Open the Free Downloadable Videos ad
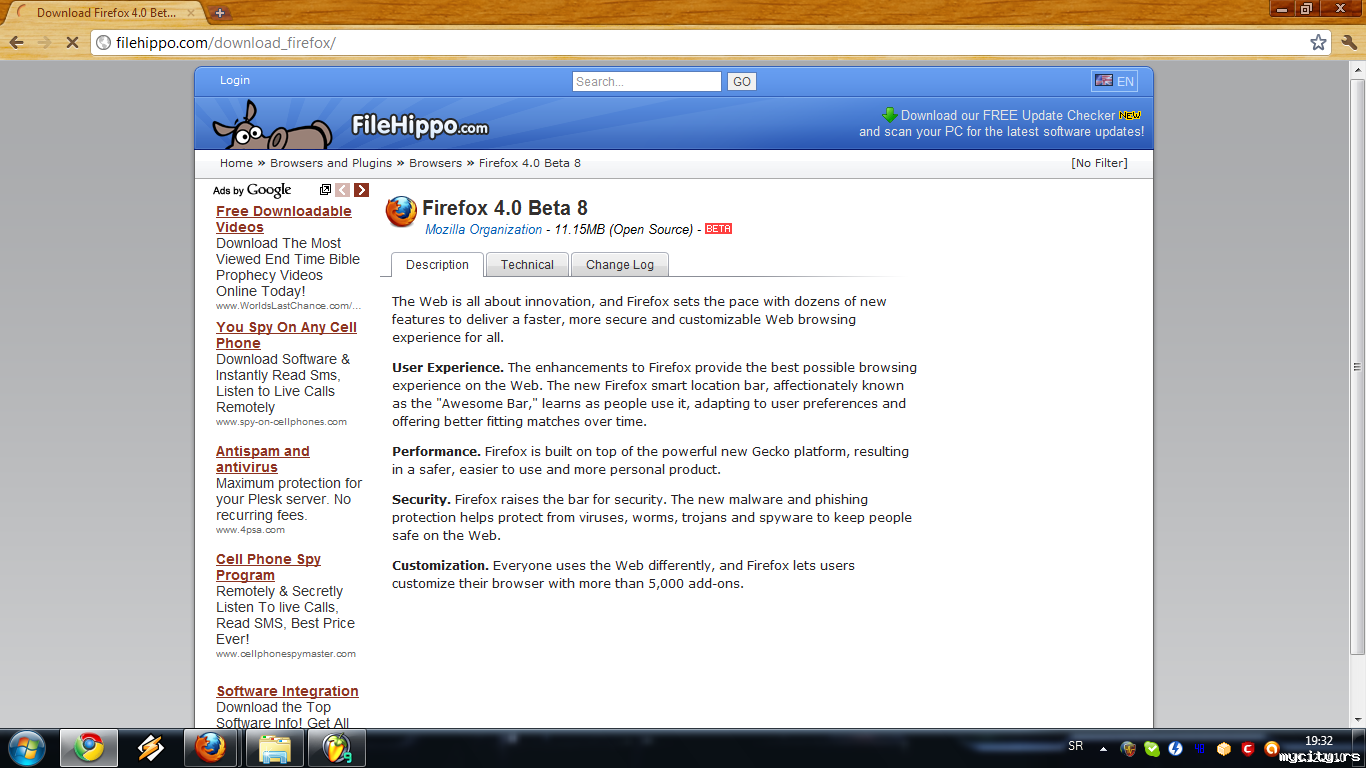Screen dimensions: 1366x768 point(284,219)
